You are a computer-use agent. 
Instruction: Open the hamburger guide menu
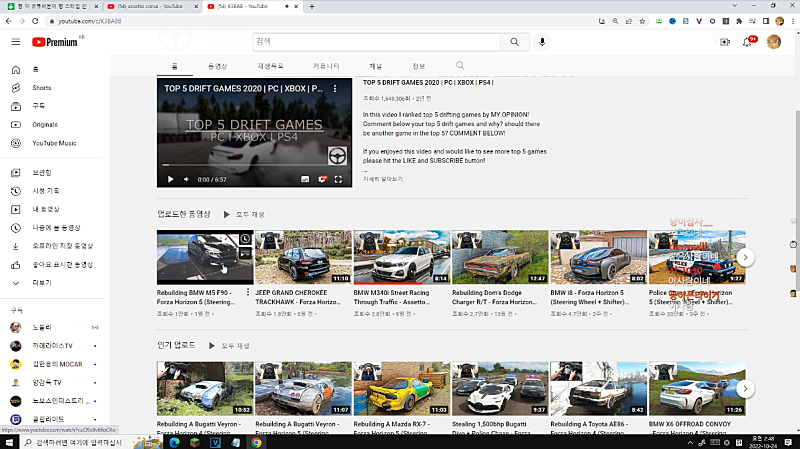[15, 42]
